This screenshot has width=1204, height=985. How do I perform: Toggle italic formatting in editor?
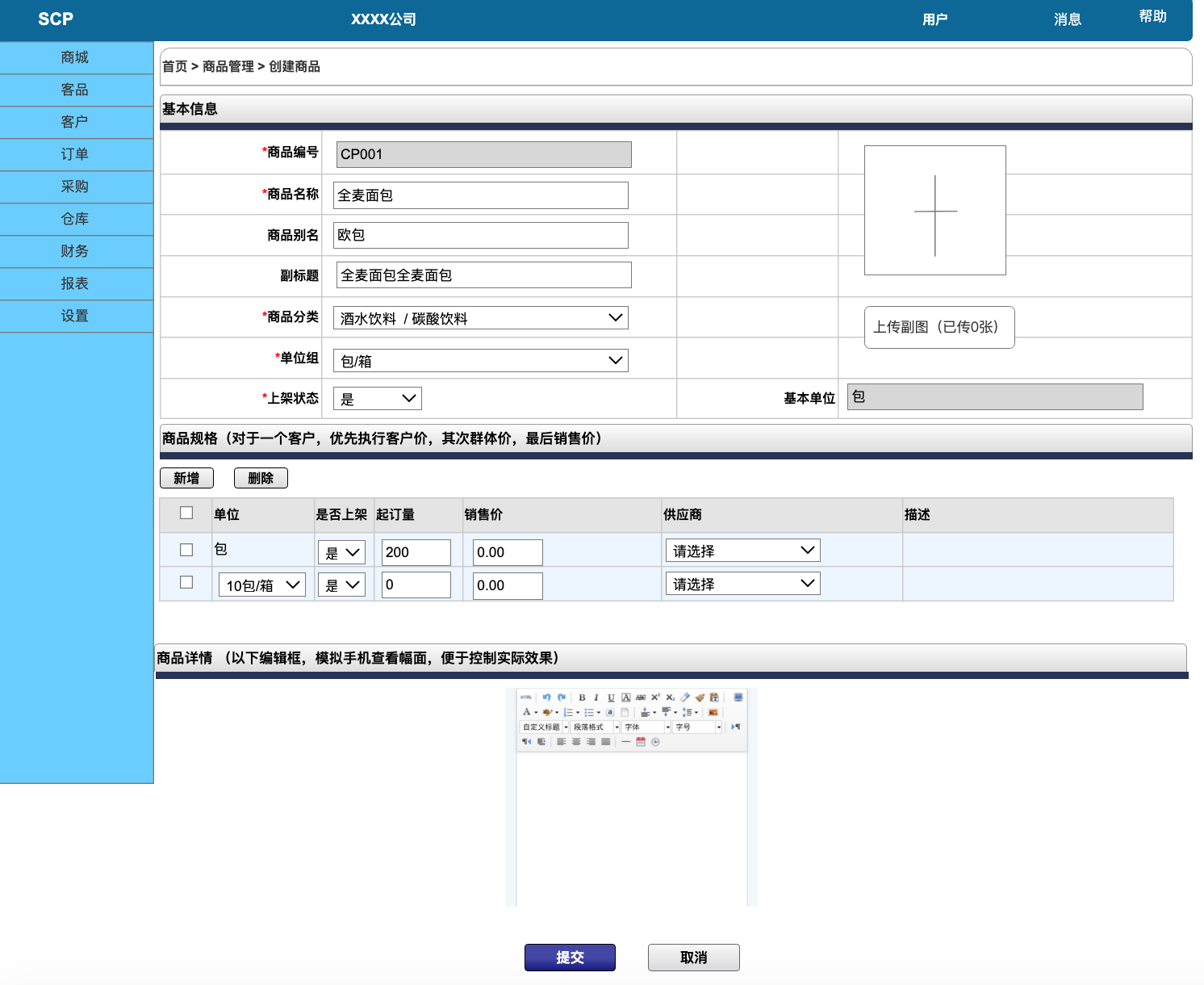tap(596, 698)
